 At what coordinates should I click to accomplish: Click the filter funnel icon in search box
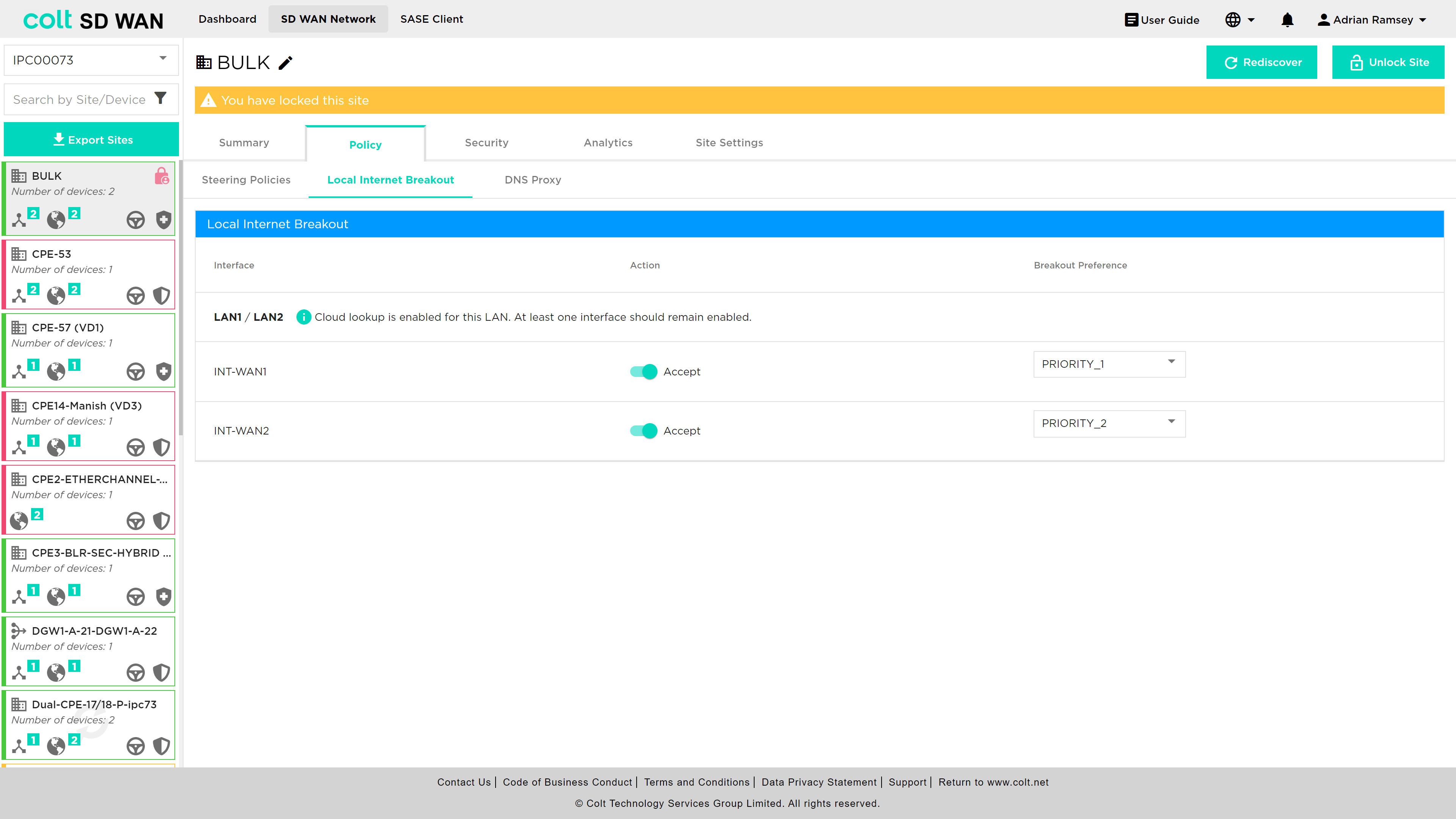(160, 98)
